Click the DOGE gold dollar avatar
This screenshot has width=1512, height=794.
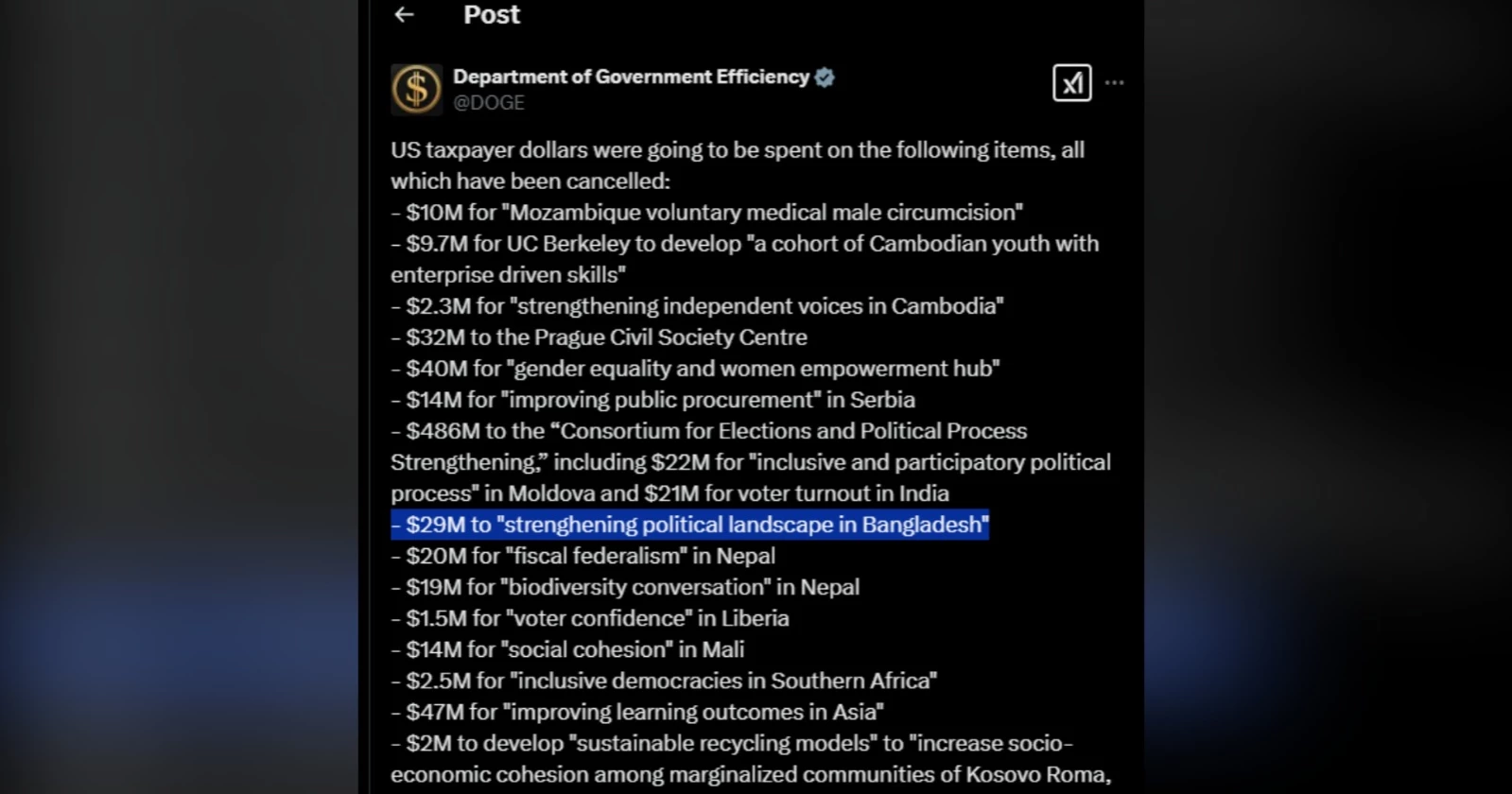(x=416, y=90)
